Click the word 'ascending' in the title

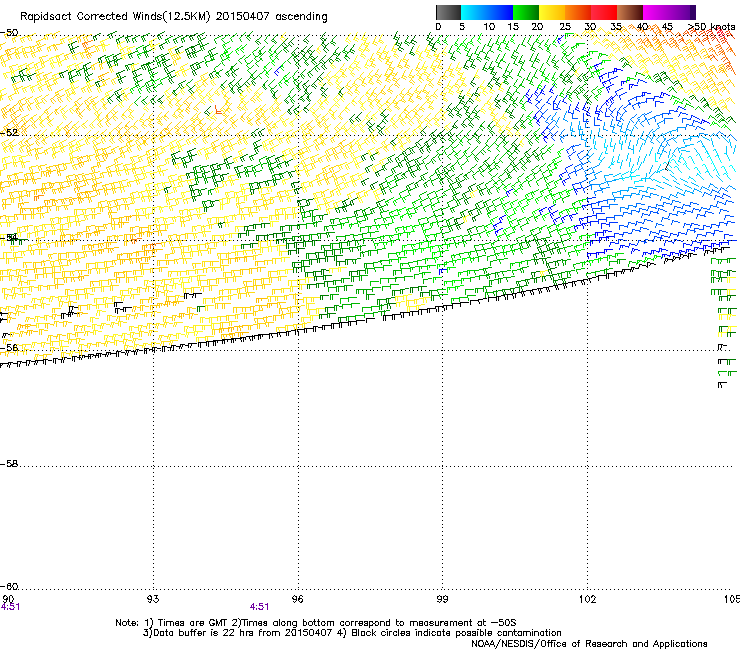tap(301, 17)
